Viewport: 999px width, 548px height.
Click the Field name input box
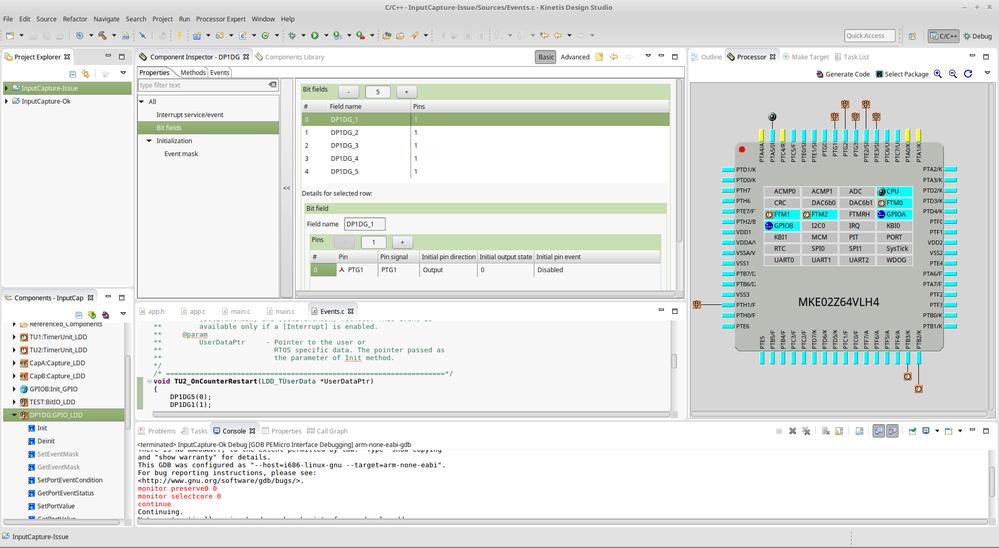(366, 224)
